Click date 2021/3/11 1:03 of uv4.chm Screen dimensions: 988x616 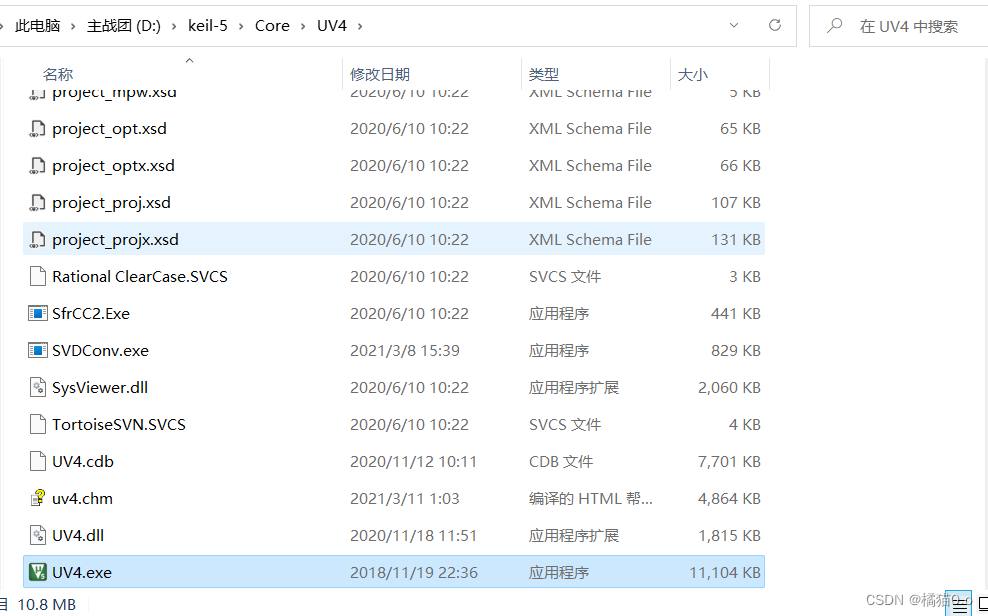tap(405, 499)
